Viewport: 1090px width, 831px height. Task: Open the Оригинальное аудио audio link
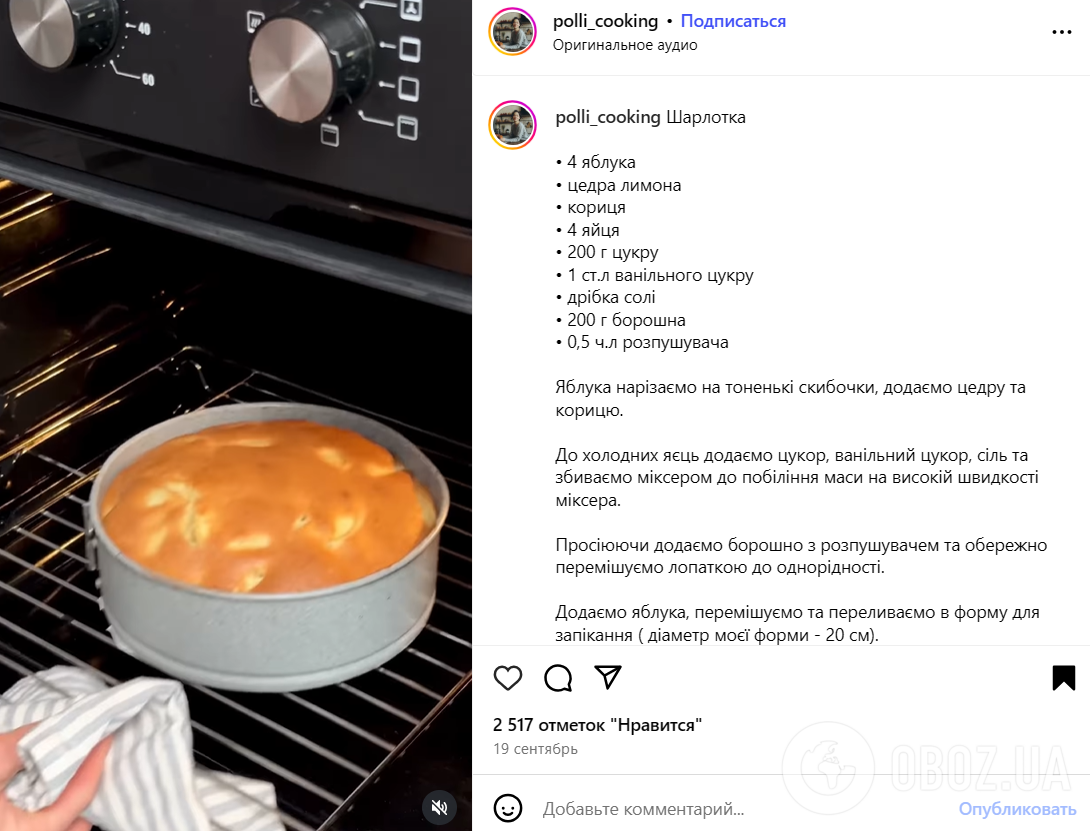(625, 45)
